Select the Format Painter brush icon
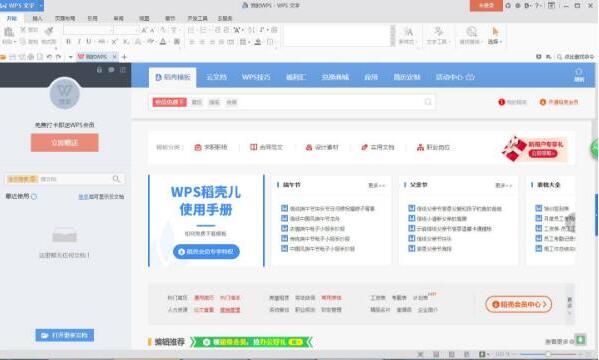Image resolution: width=599 pixels, height=360 pixels. point(49,31)
